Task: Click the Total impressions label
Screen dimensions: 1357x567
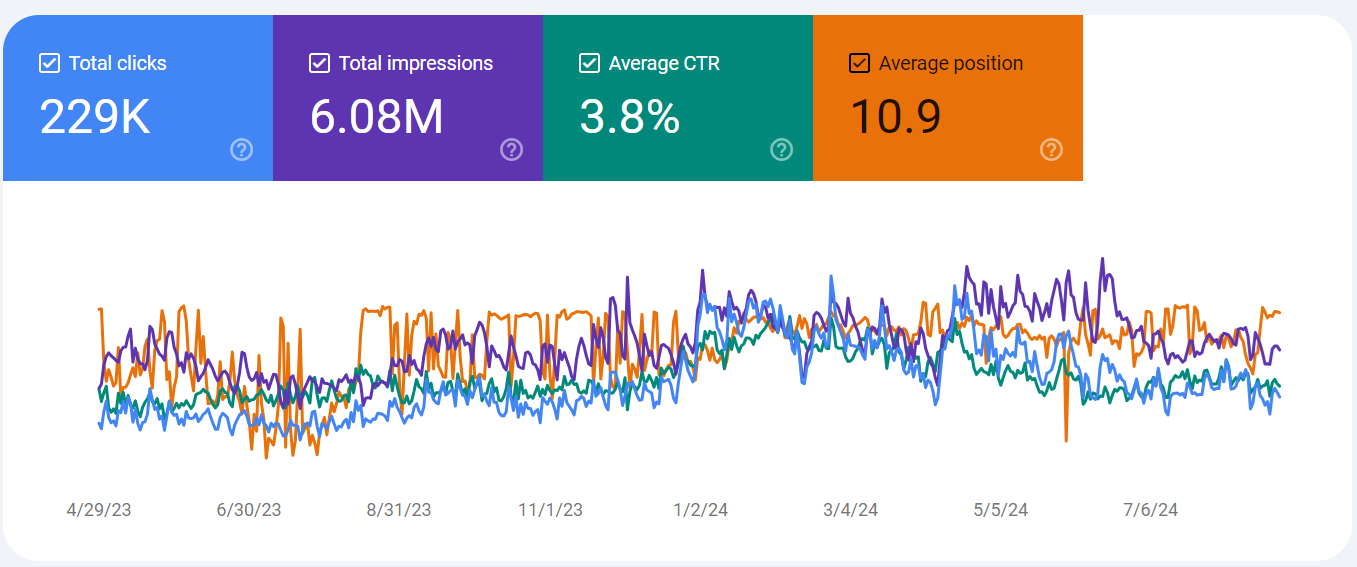Action: [x=416, y=63]
